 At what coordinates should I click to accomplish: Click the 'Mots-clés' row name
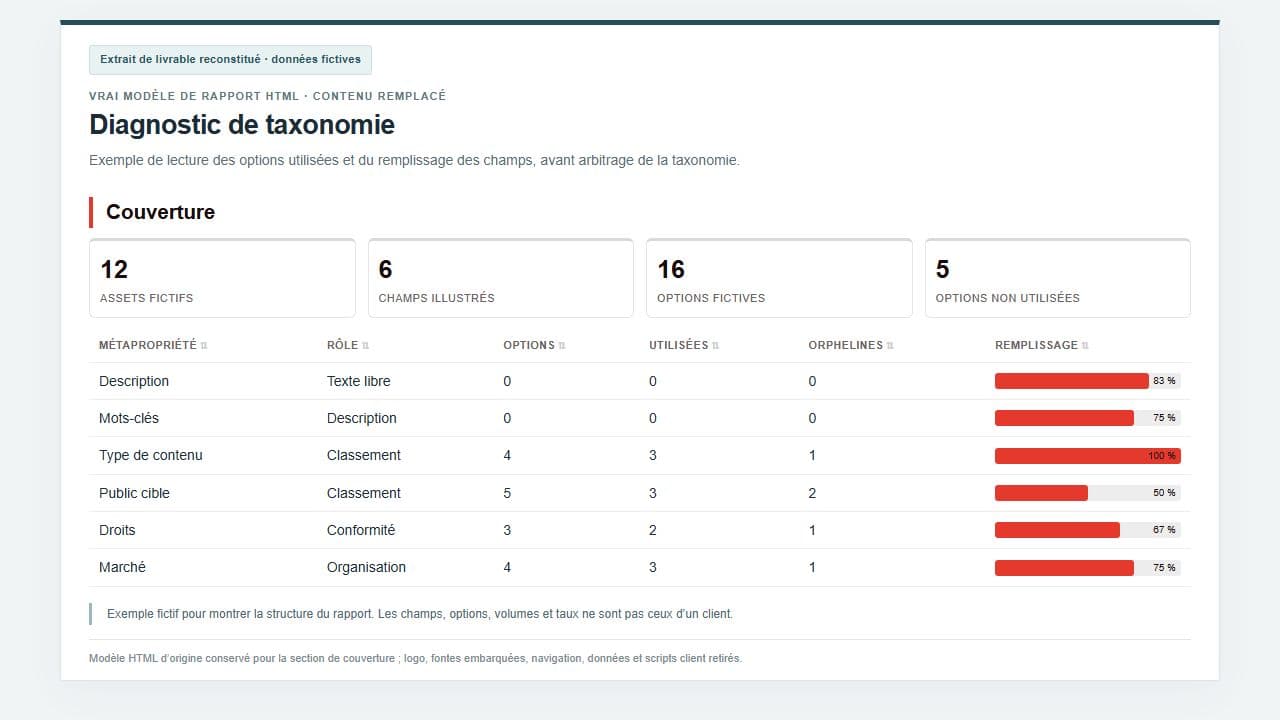pos(129,418)
